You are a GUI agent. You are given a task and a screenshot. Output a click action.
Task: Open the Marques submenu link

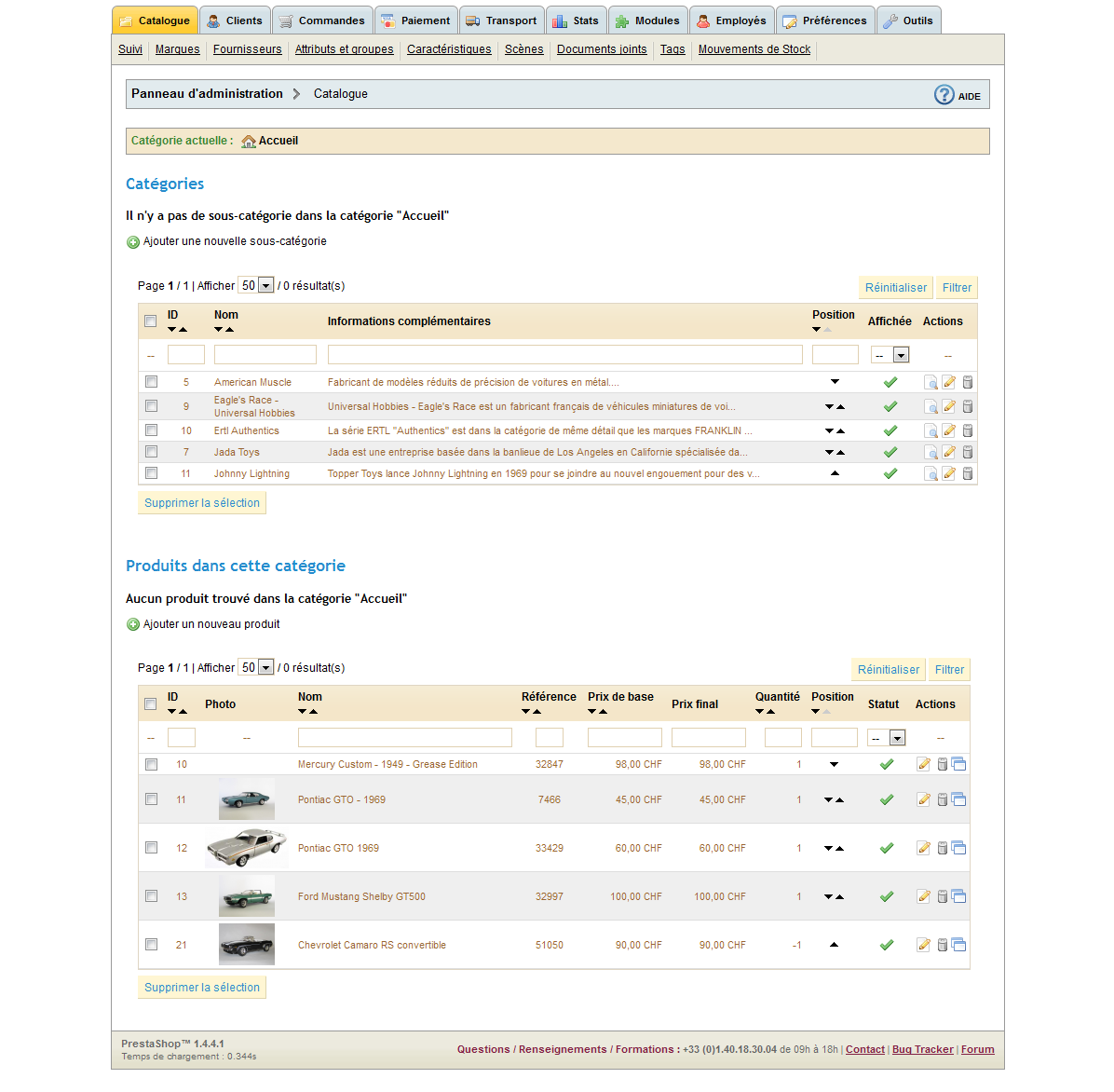(178, 49)
